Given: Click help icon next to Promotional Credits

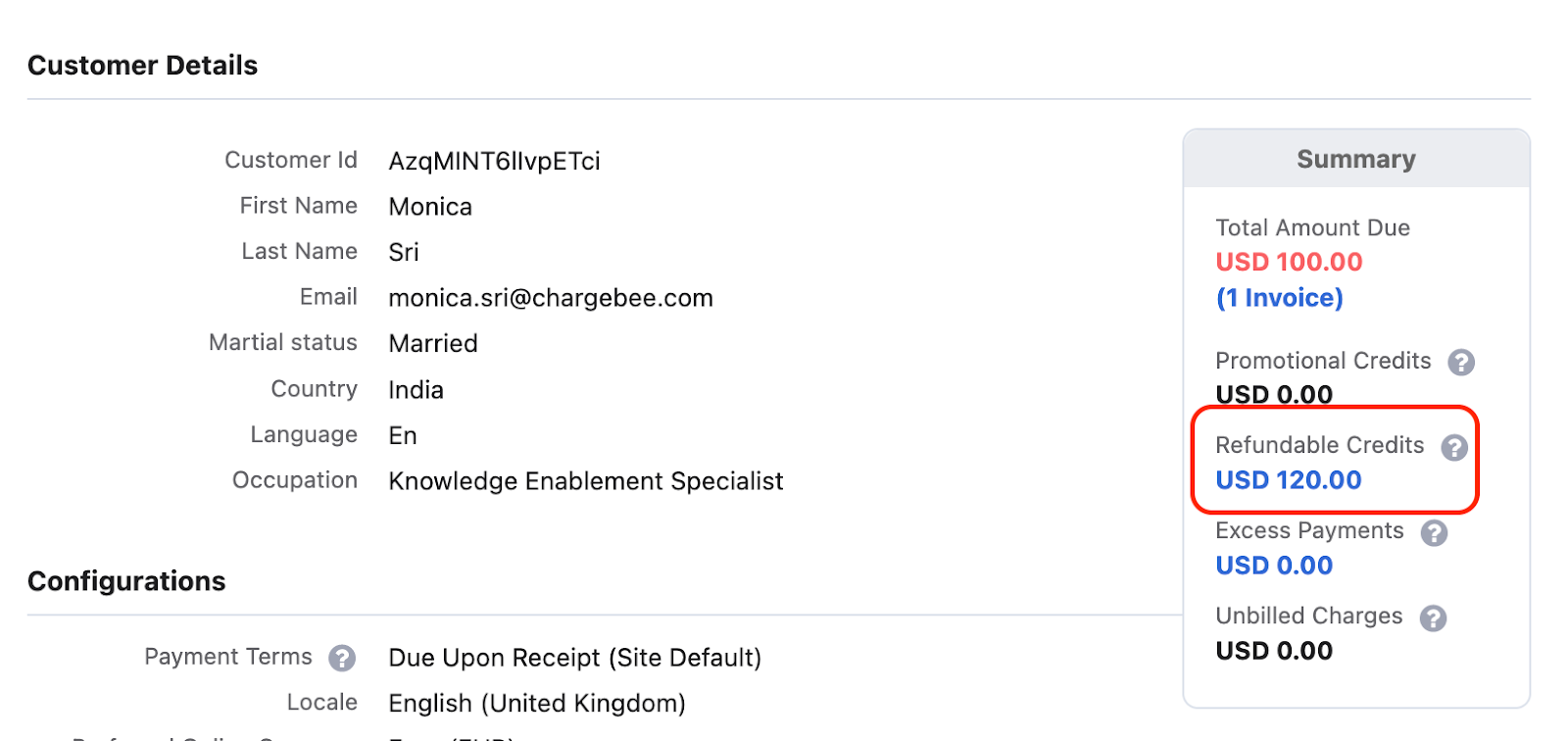Looking at the screenshot, I should pos(1461,363).
